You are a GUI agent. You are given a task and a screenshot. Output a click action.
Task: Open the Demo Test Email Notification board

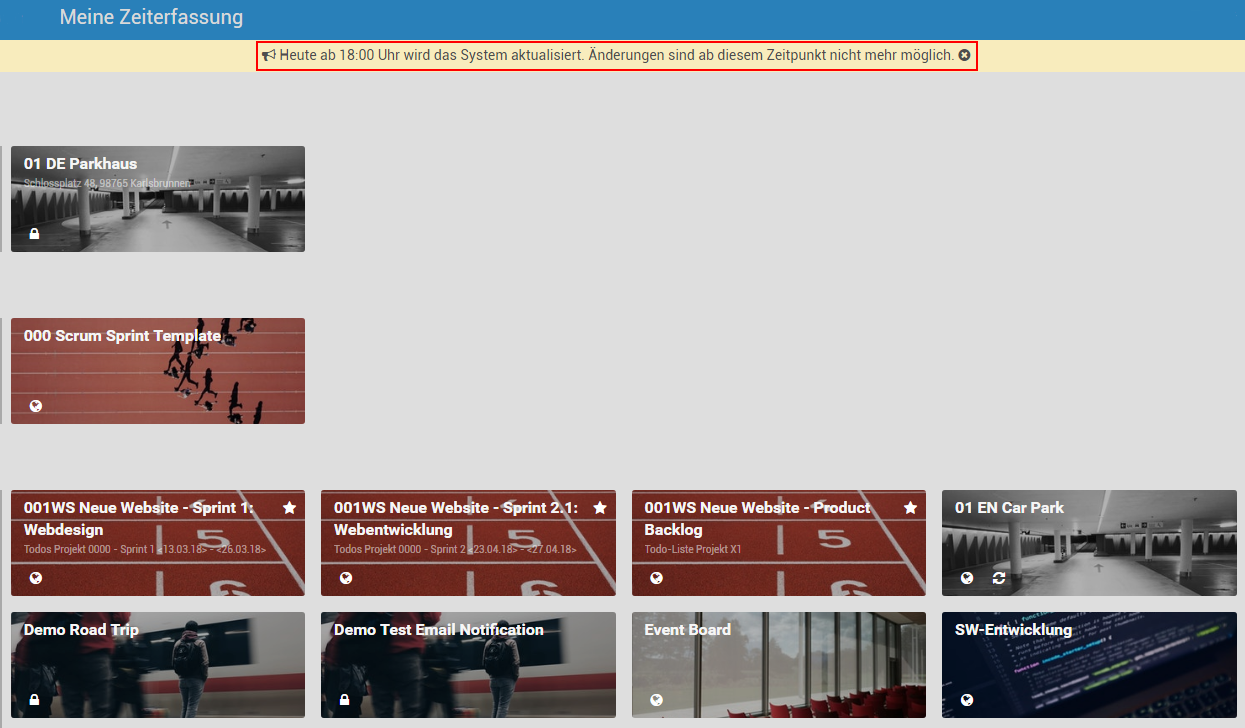[438, 630]
